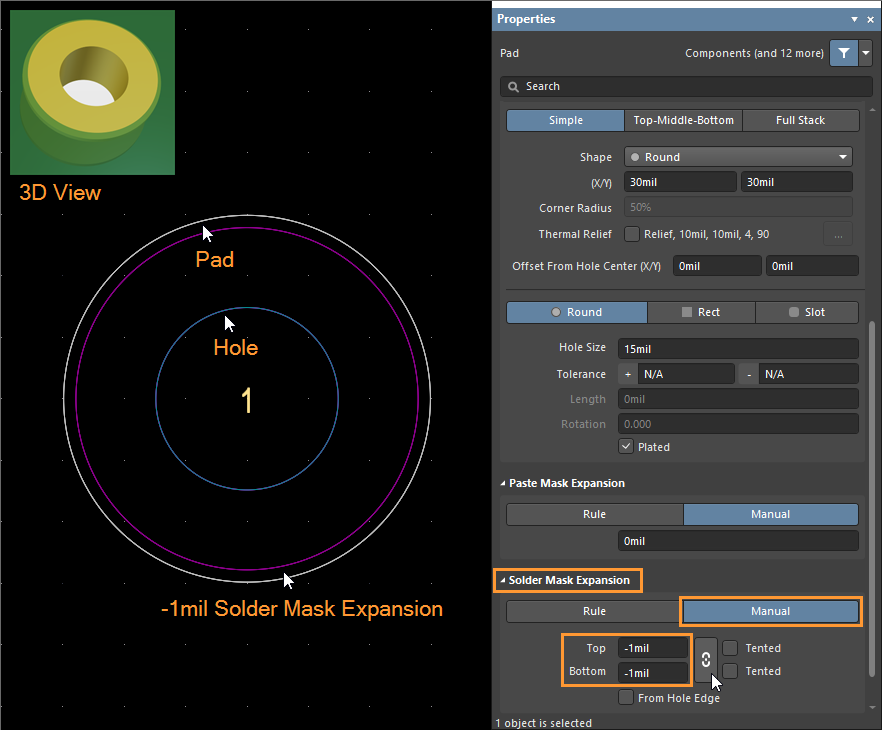Select Rule under Solder Mask Expansion

tap(594, 611)
